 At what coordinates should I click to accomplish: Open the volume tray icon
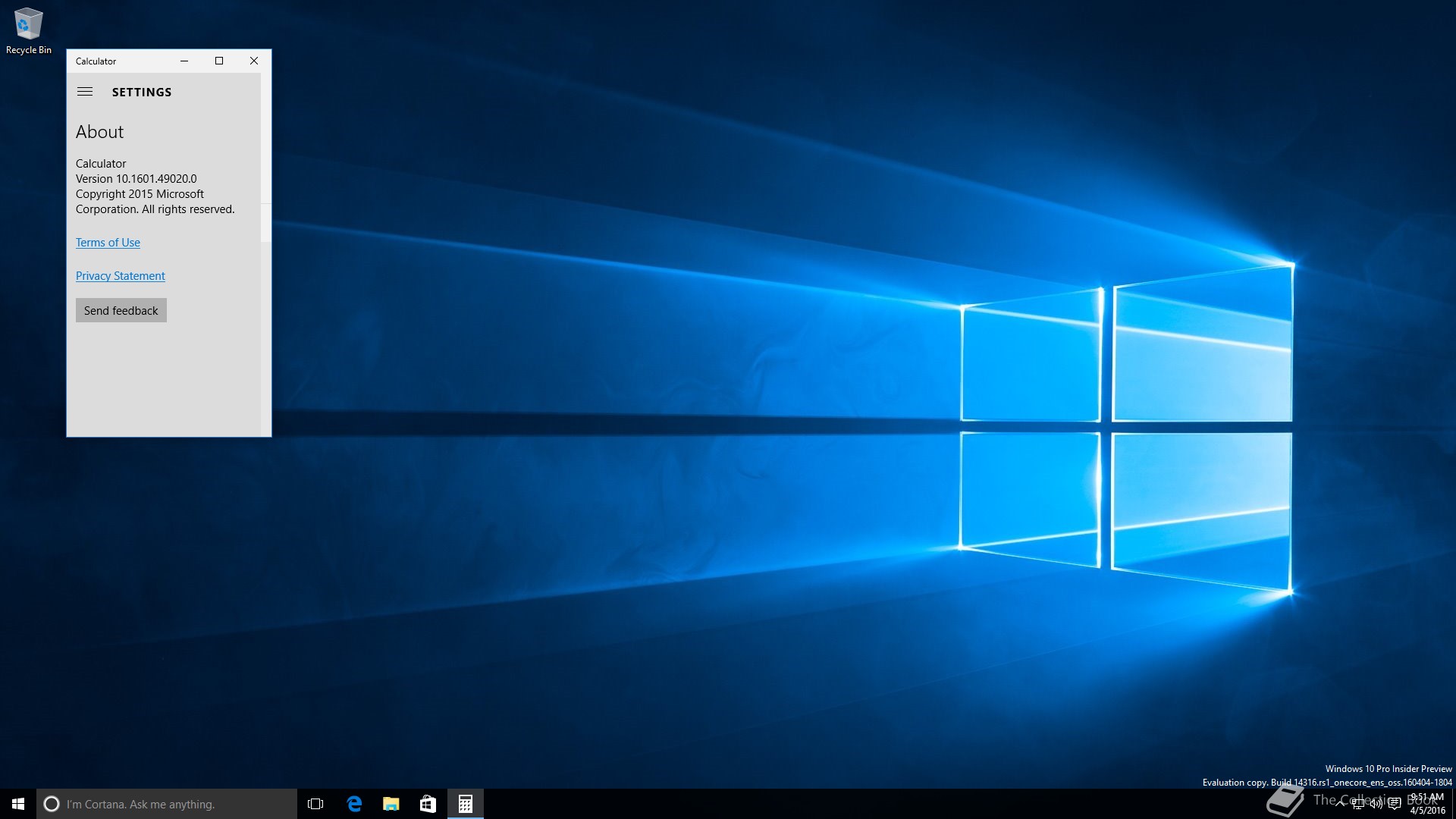(x=1376, y=804)
